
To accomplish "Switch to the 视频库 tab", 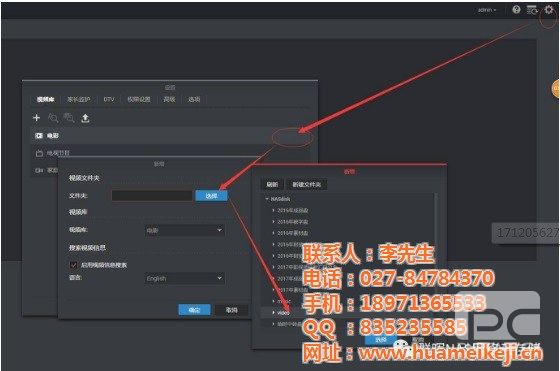I will tap(45, 99).
